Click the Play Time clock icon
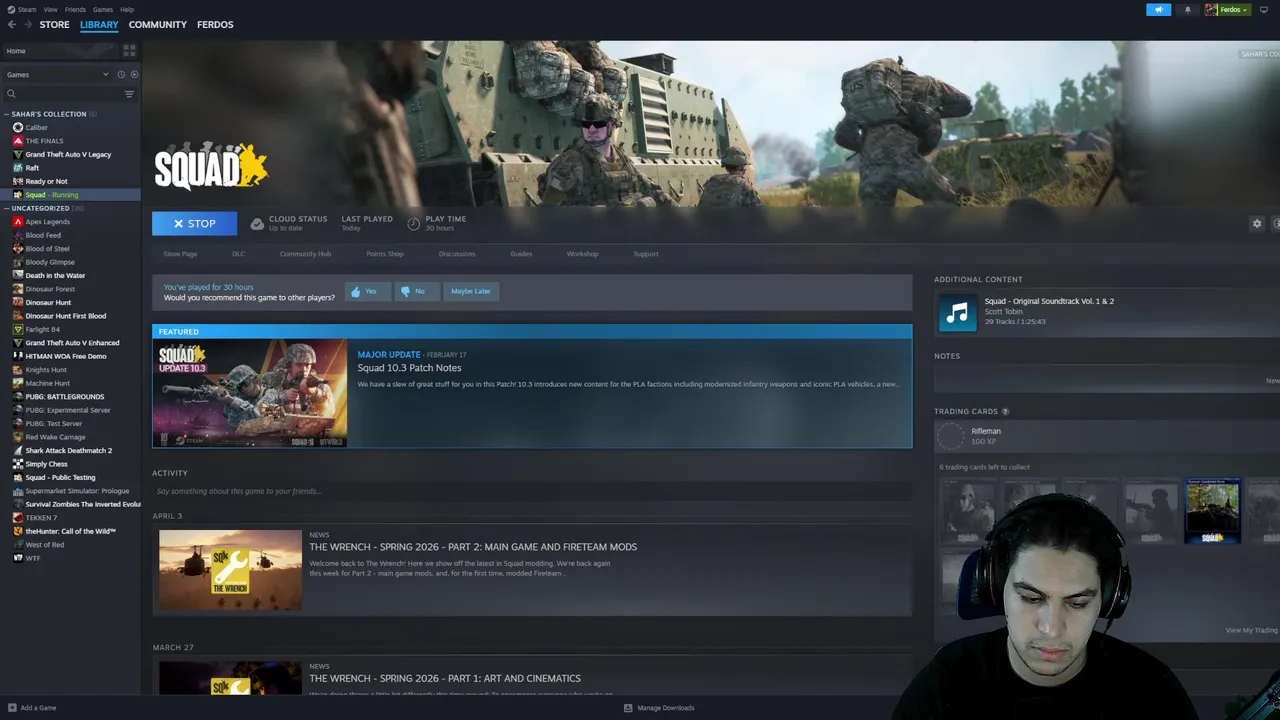 (414, 222)
